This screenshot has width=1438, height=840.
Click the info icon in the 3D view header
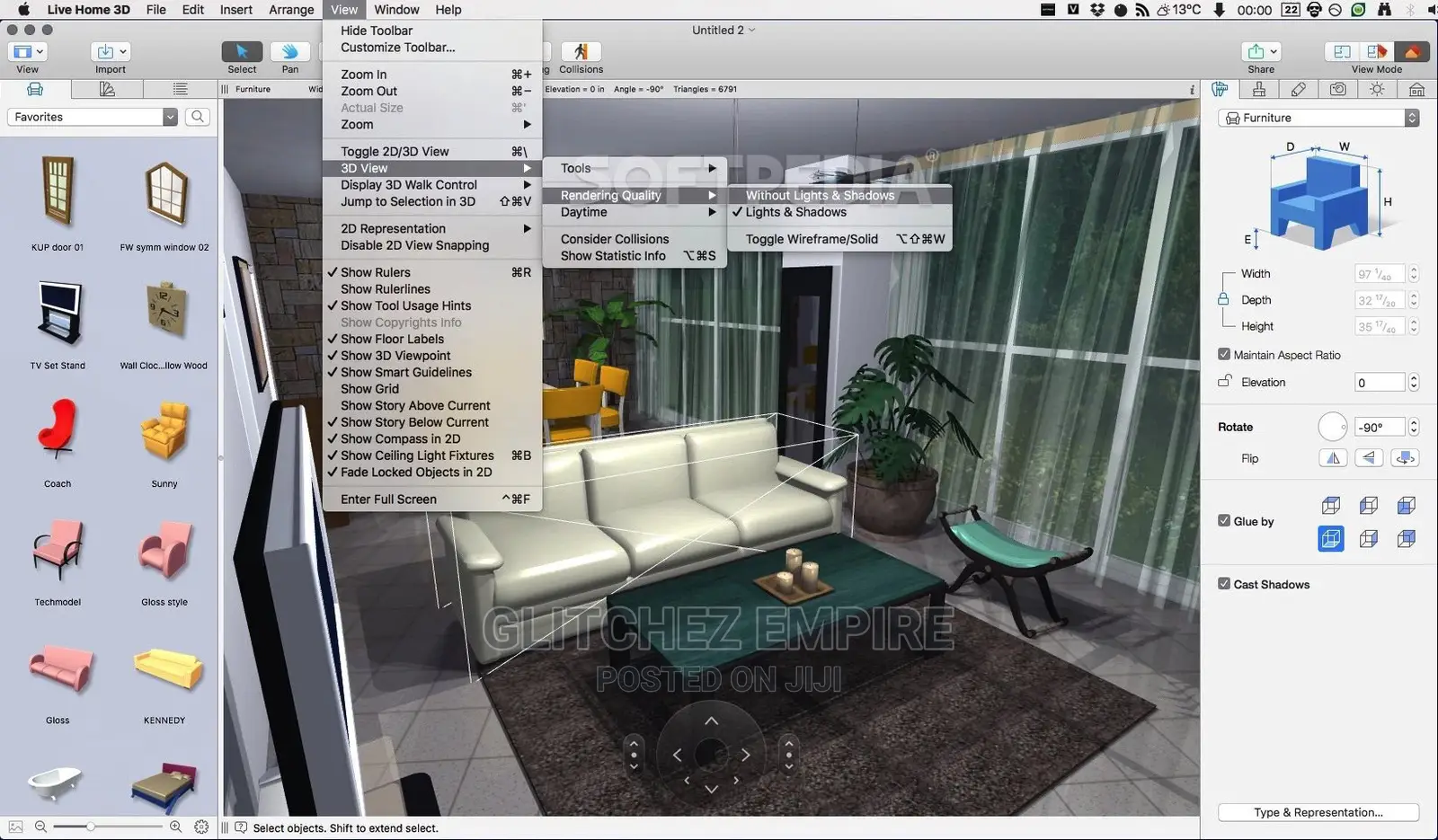point(1192,89)
